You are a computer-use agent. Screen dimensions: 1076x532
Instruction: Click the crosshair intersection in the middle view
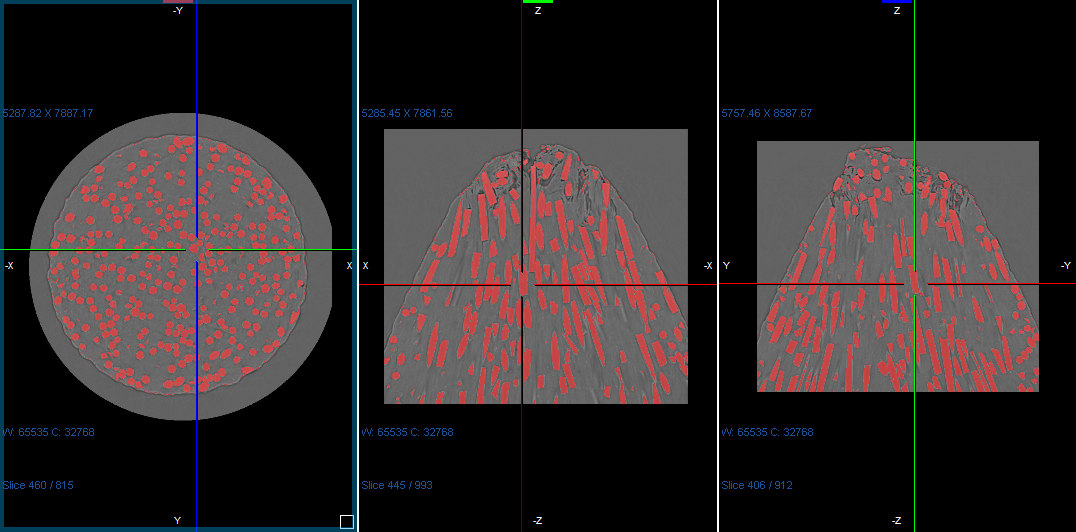522,285
